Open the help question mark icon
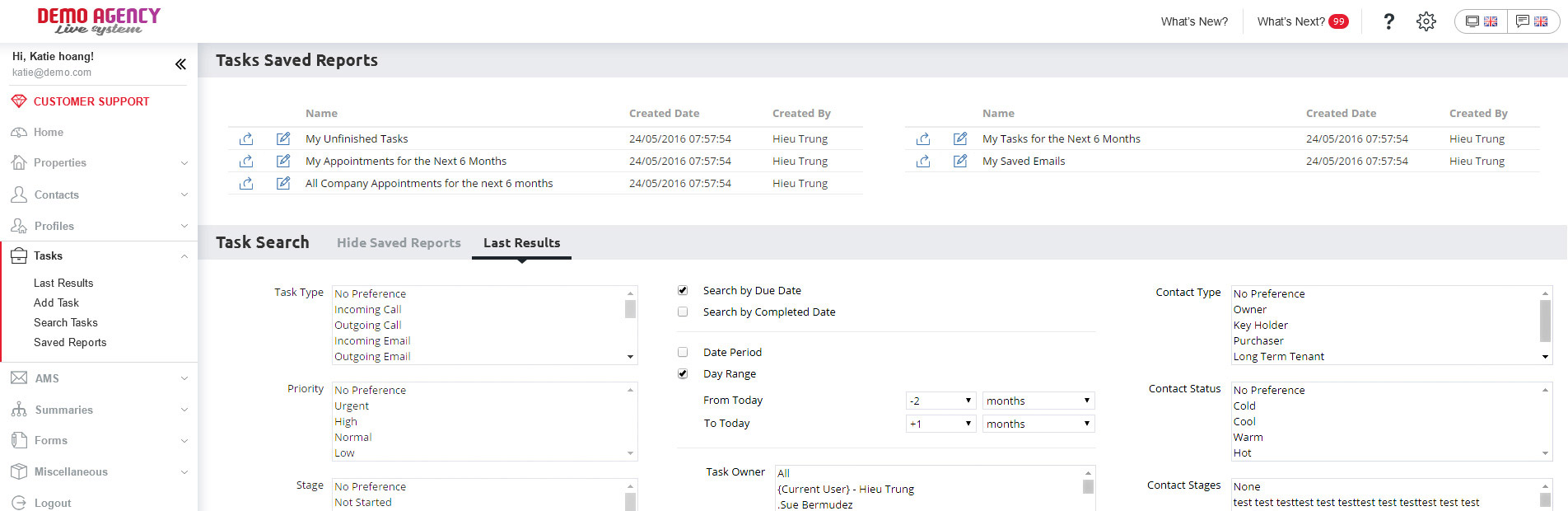Viewport: 1568px width, 511px height. click(1388, 21)
